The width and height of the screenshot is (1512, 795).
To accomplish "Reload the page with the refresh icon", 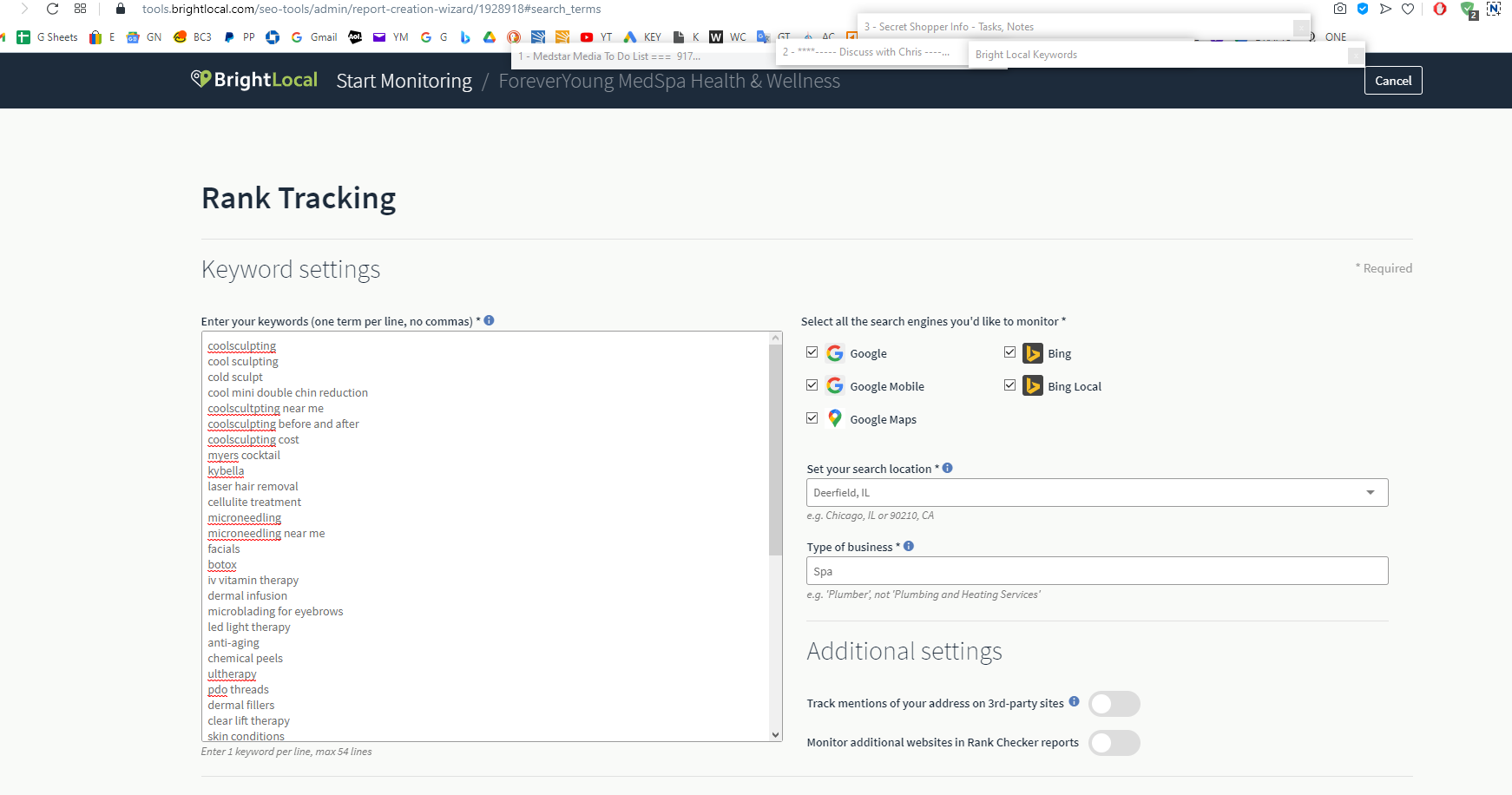I will coord(52,9).
